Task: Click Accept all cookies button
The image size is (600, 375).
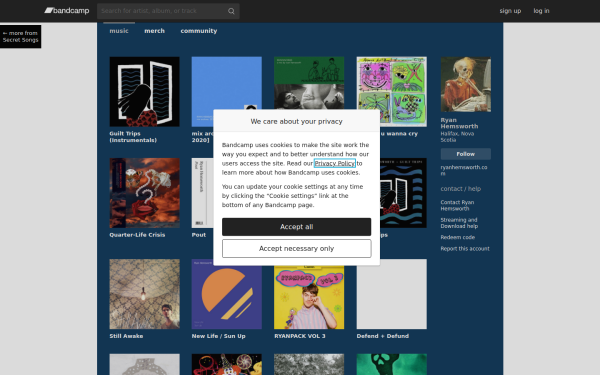Action: coord(297,227)
